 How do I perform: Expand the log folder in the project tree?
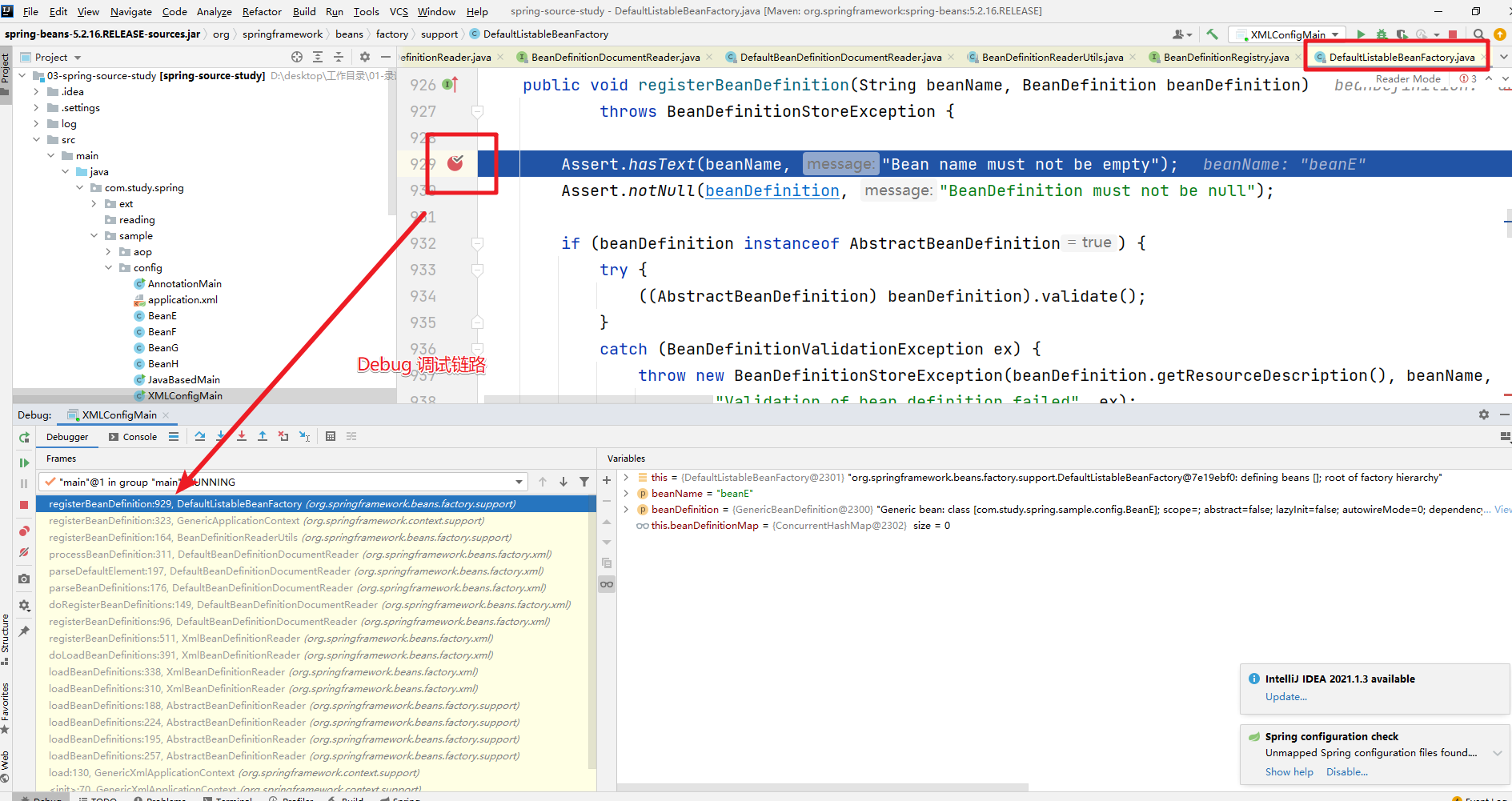pos(36,123)
